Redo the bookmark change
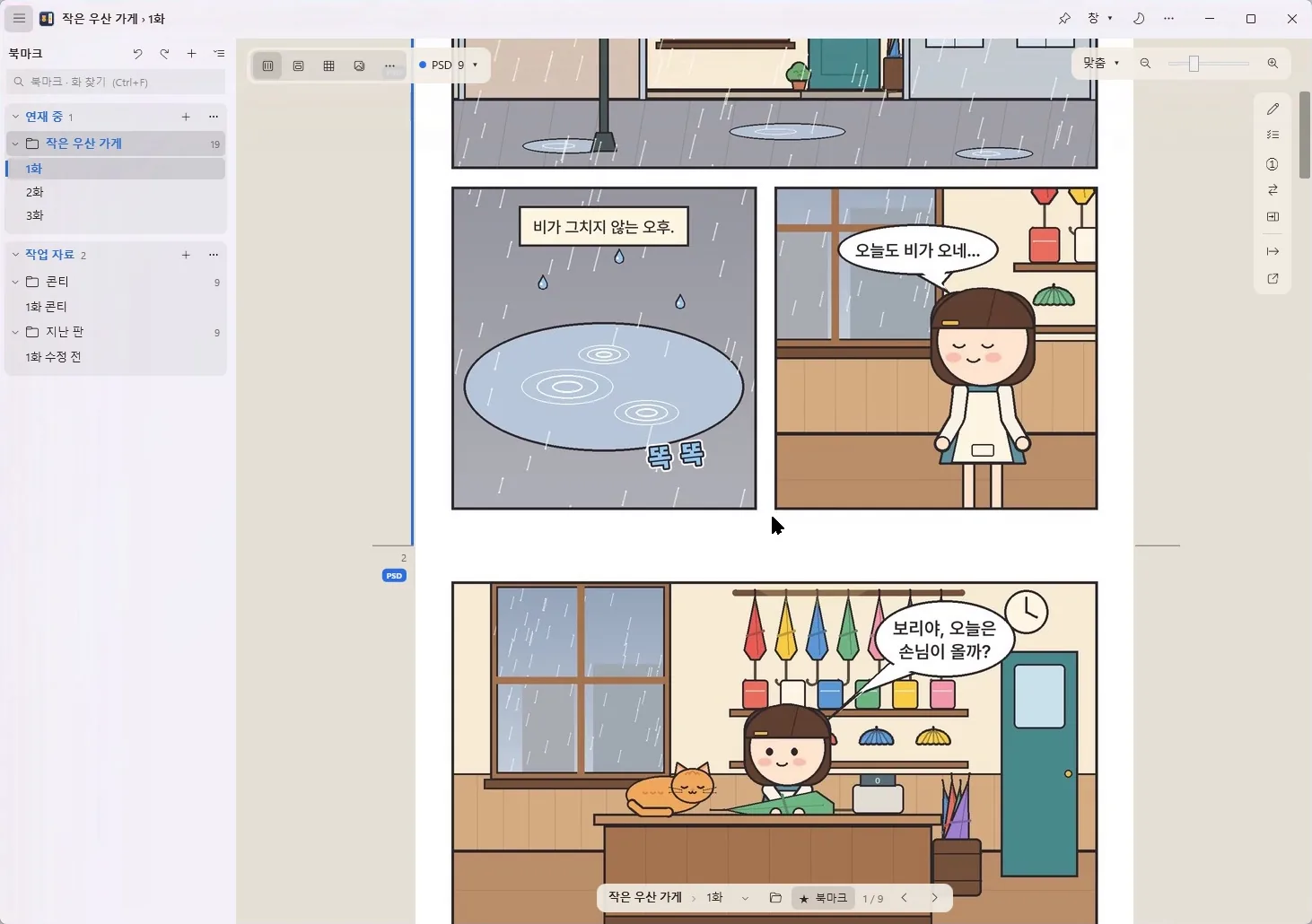Screen dimensions: 1312x924 164,54
